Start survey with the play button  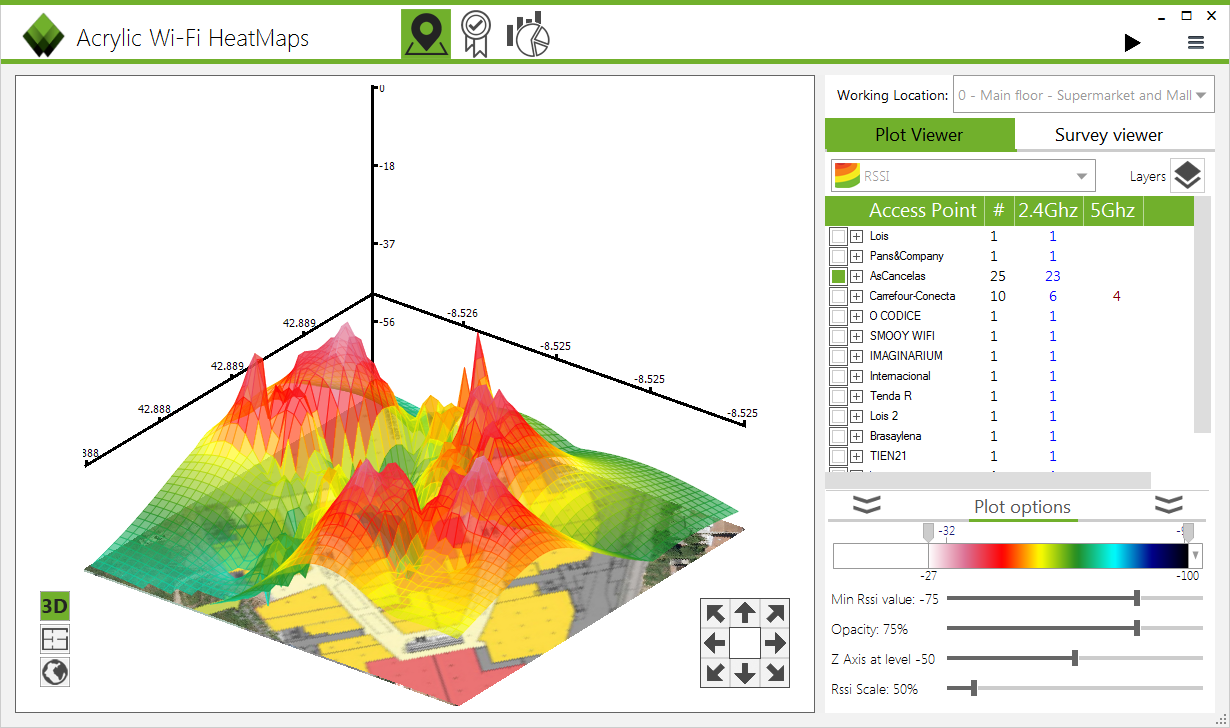click(1132, 42)
